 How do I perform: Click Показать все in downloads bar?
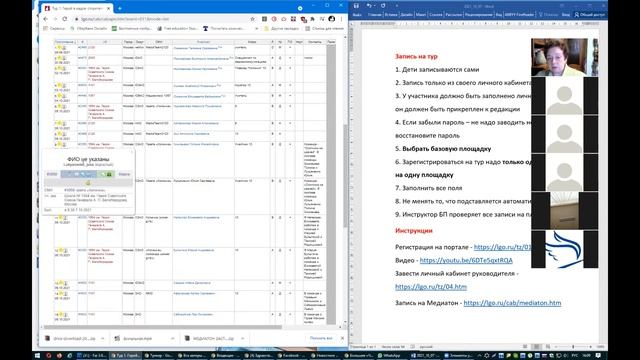321,338
